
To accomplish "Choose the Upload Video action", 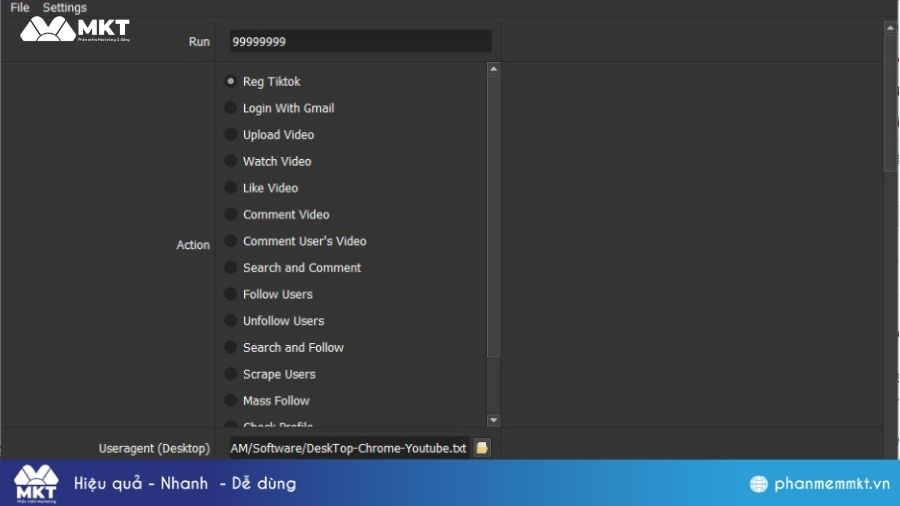I will 269,135.
